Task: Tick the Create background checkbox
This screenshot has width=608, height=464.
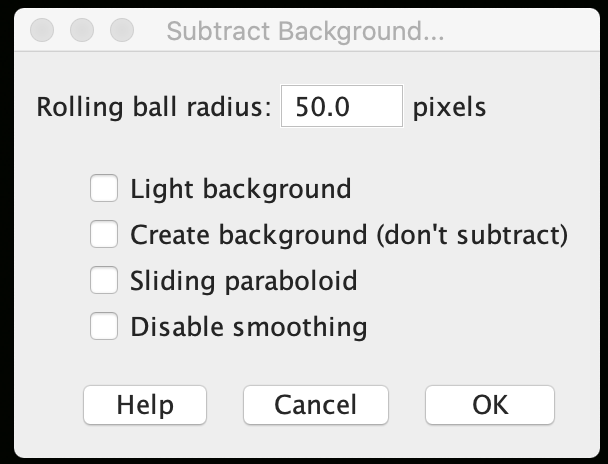Action: click(x=104, y=235)
